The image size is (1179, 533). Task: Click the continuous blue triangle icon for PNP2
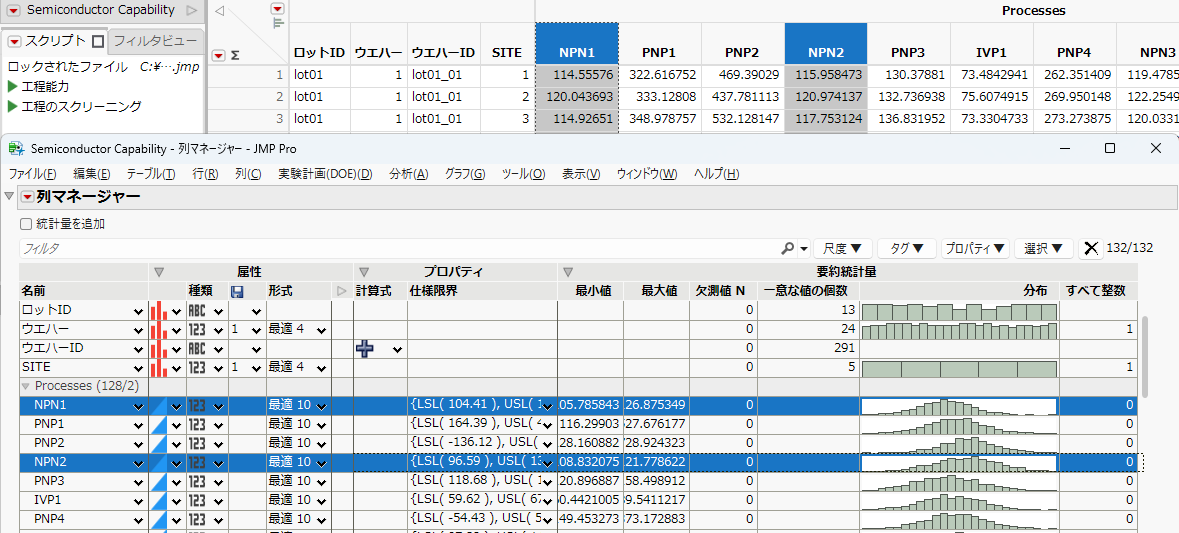click(159, 444)
